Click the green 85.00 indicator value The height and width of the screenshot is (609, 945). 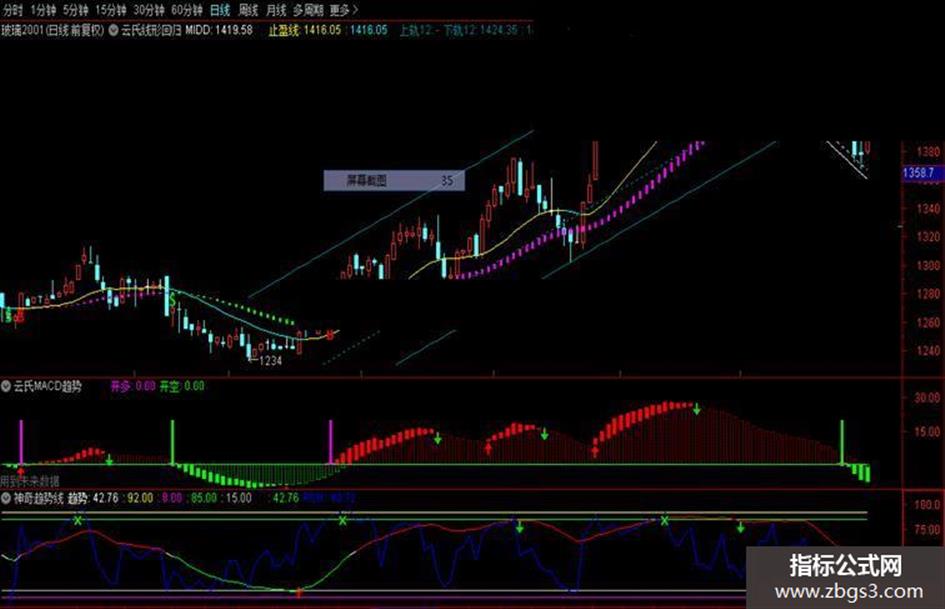(204, 499)
